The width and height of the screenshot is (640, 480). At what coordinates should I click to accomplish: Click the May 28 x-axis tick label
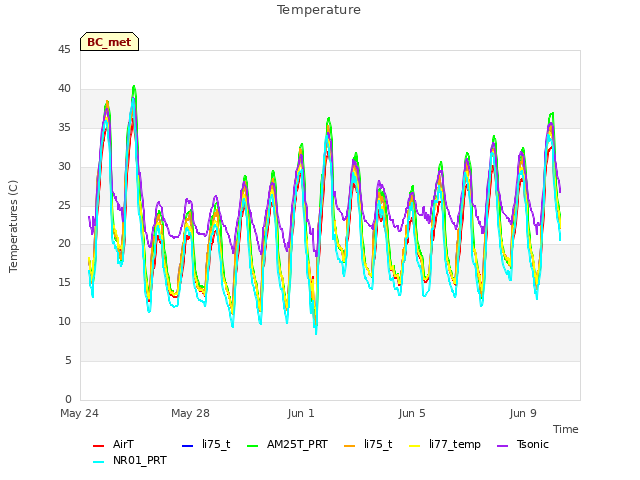[x=190, y=413]
